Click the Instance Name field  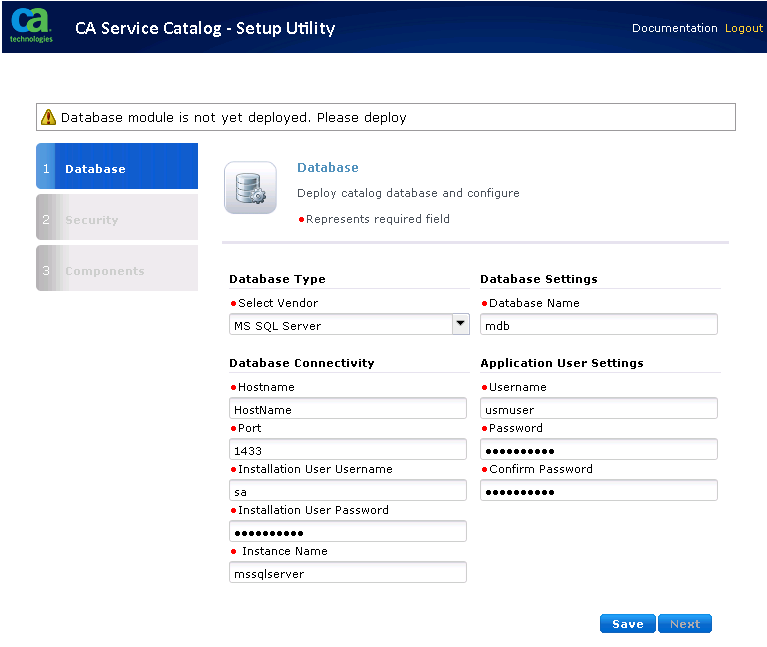[347, 572]
